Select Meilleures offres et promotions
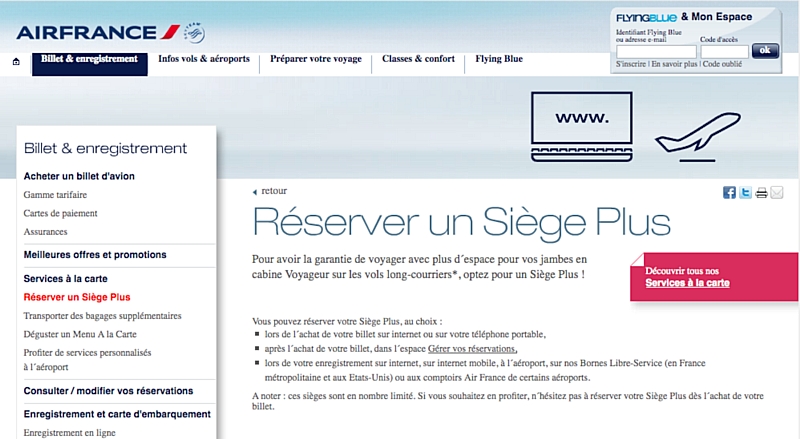This screenshot has width=800, height=439. pyautogui.click(x=95, y=255)
